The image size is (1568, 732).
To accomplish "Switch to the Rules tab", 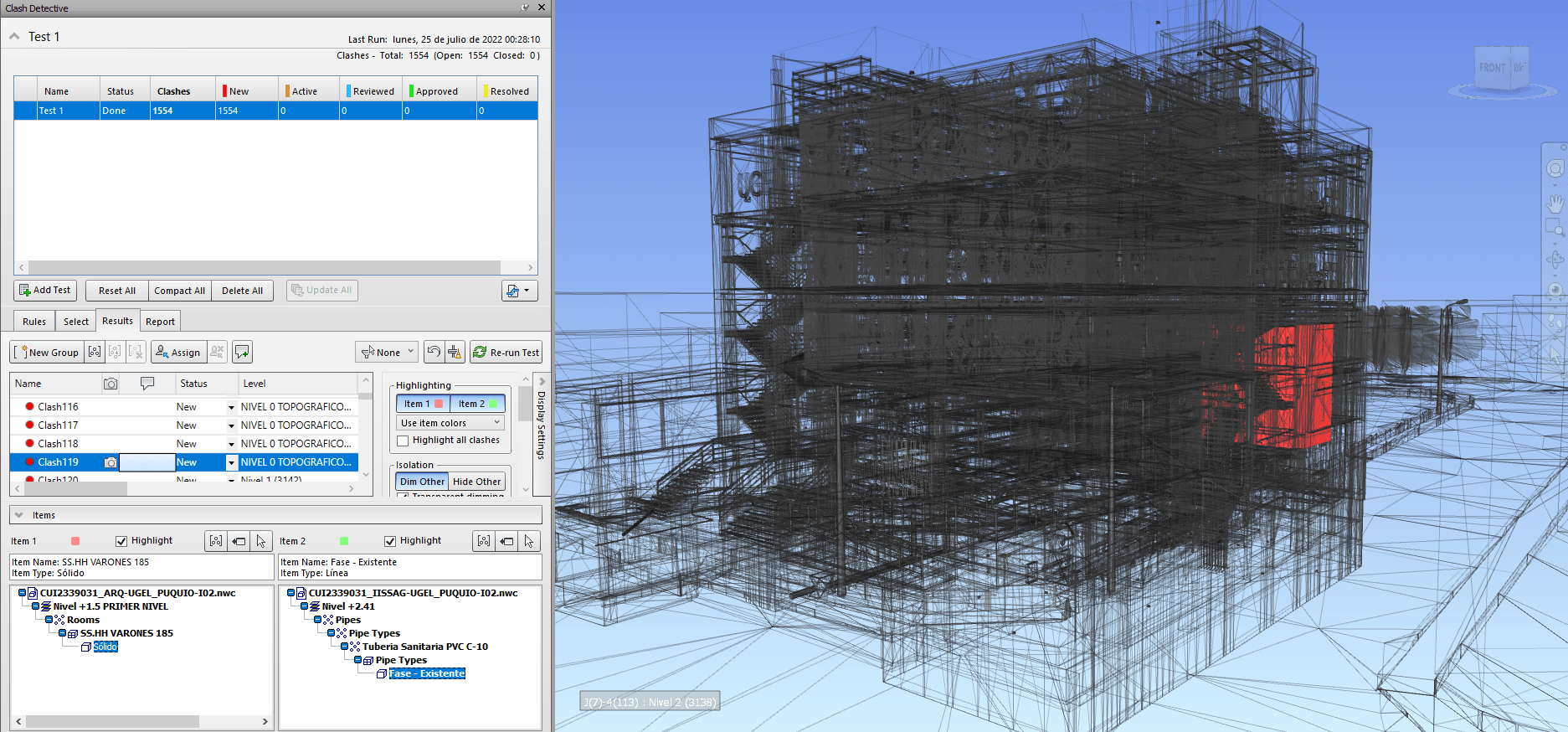I will (x=34, y=322).
